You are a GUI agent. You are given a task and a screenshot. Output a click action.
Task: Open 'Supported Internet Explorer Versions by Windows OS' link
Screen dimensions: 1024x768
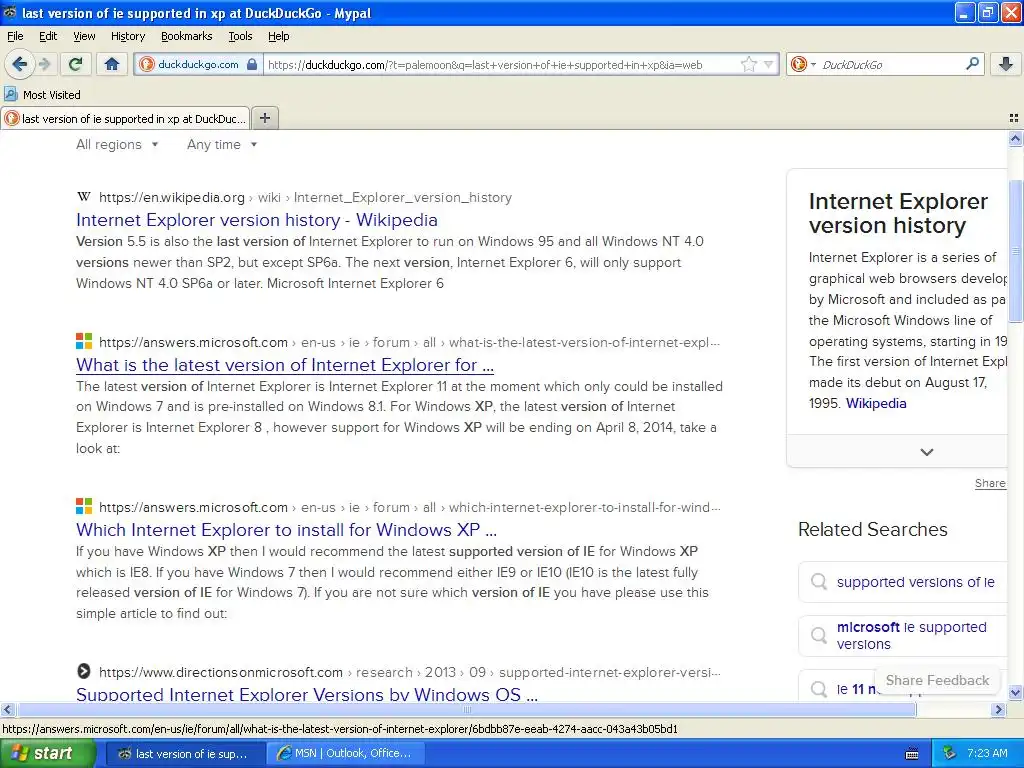pos(307,694)
